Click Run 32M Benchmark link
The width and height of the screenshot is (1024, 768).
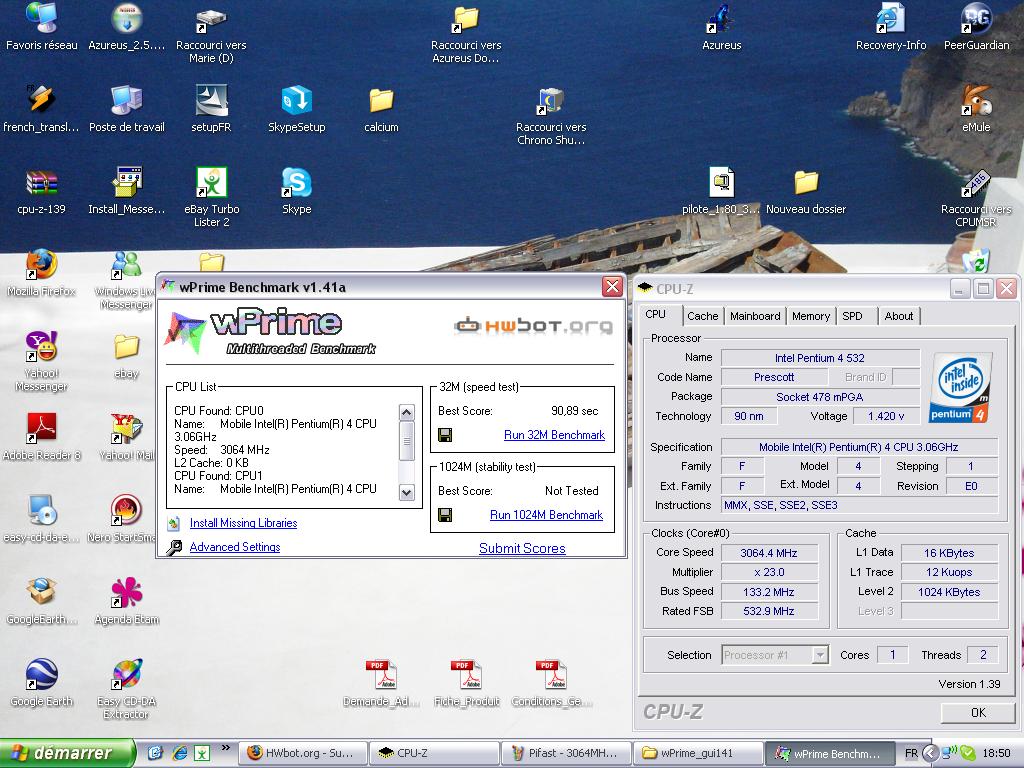(554, 435)
